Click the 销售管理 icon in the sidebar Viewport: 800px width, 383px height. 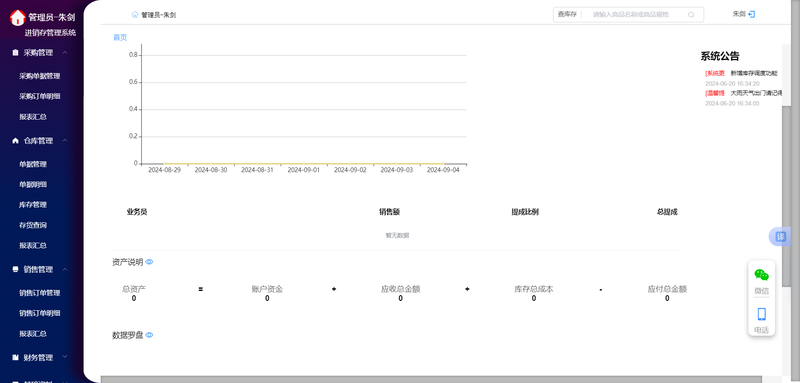coord(15,269)
